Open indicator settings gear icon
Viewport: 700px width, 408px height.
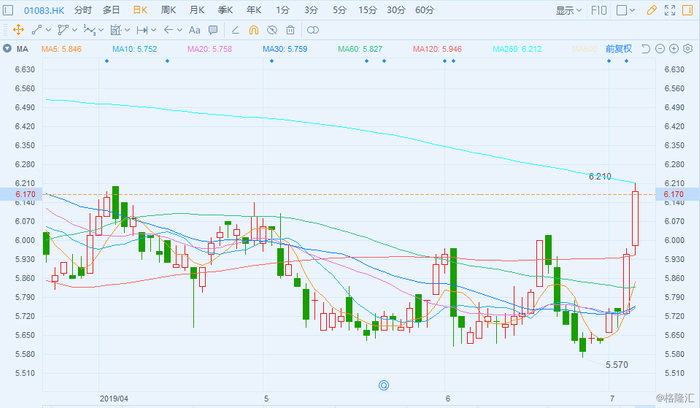(688, 49)
